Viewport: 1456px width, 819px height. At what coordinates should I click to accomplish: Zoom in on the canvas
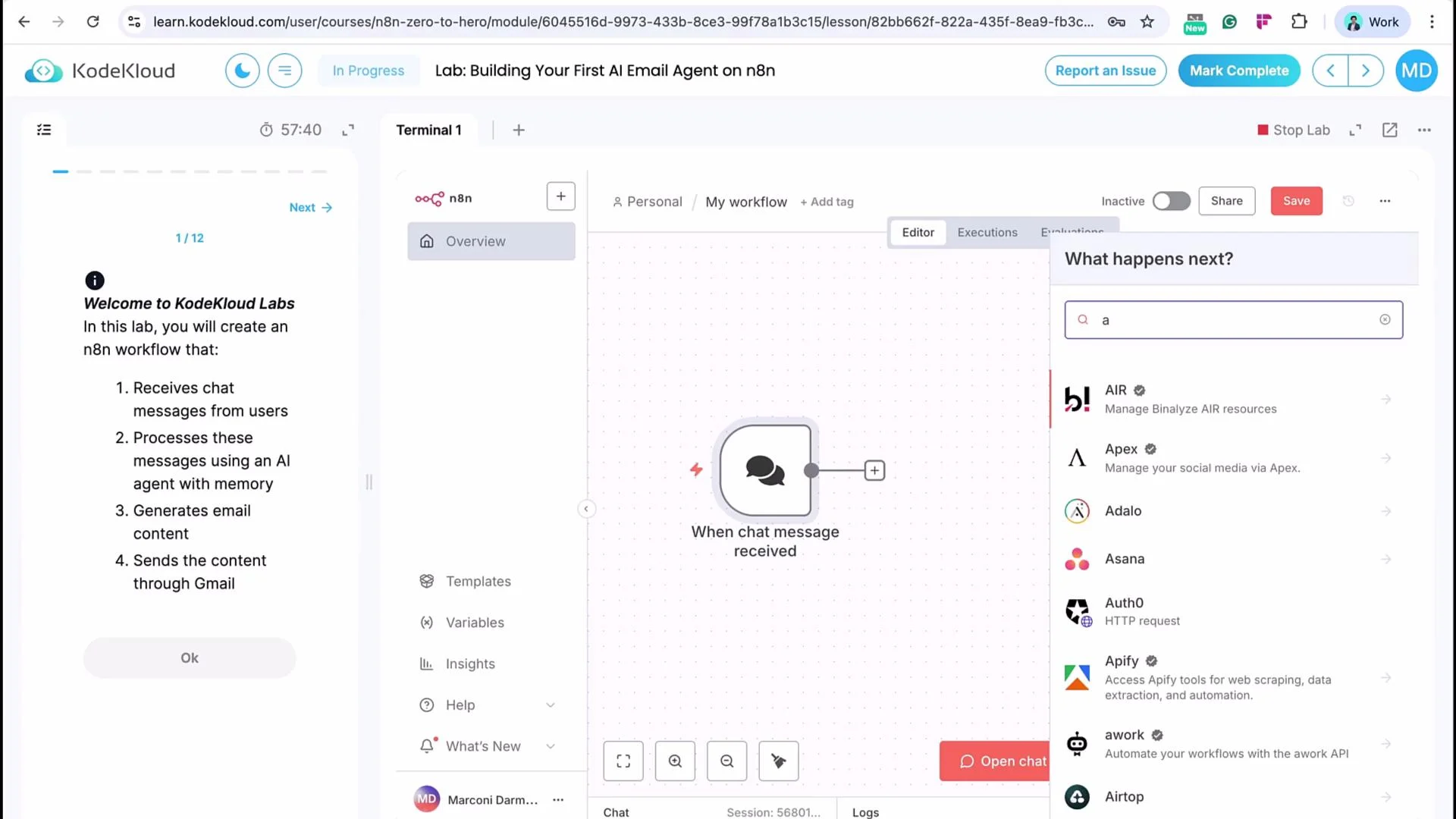click(675, 761)
